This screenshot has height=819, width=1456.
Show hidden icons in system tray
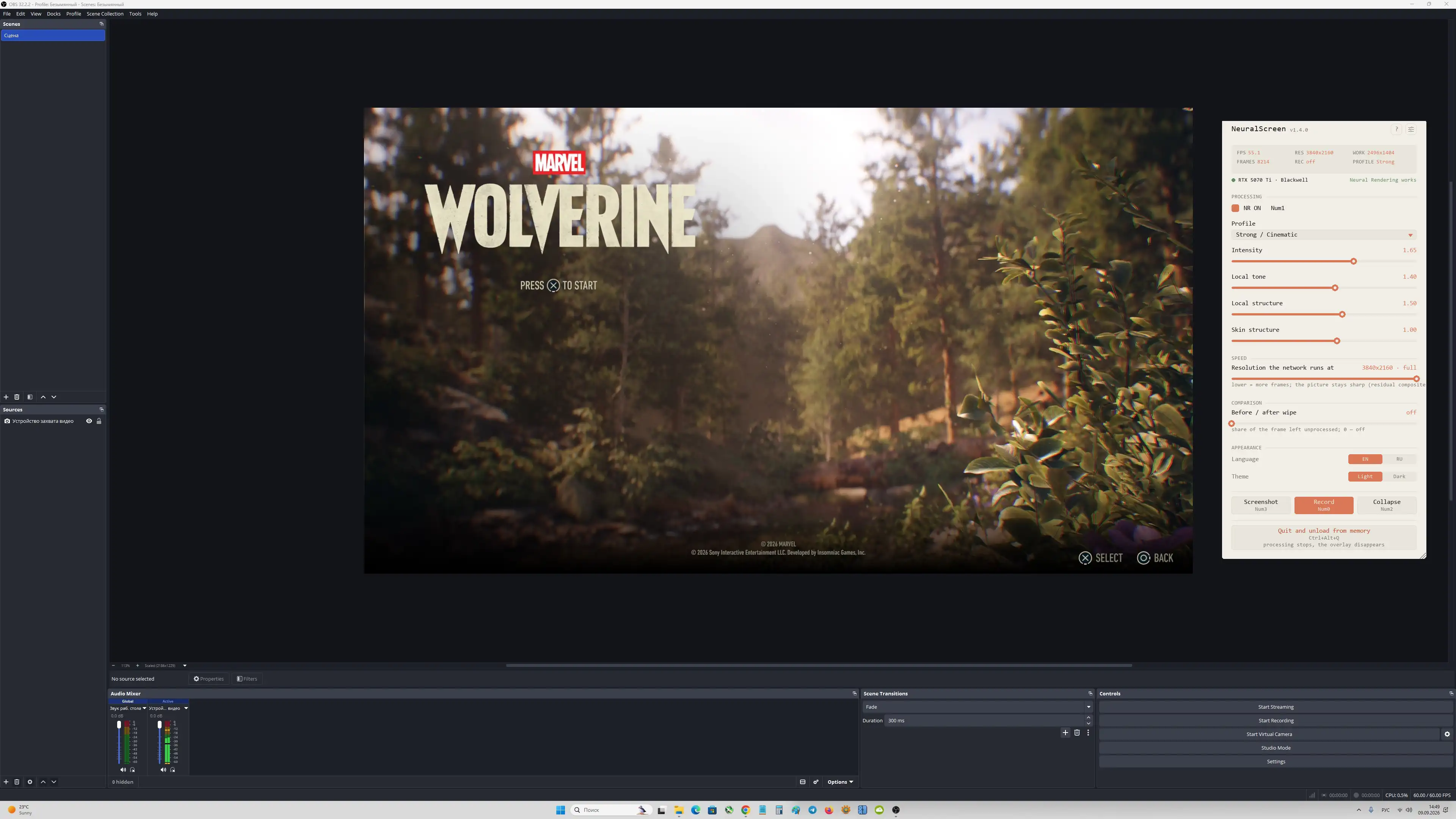1359,810
